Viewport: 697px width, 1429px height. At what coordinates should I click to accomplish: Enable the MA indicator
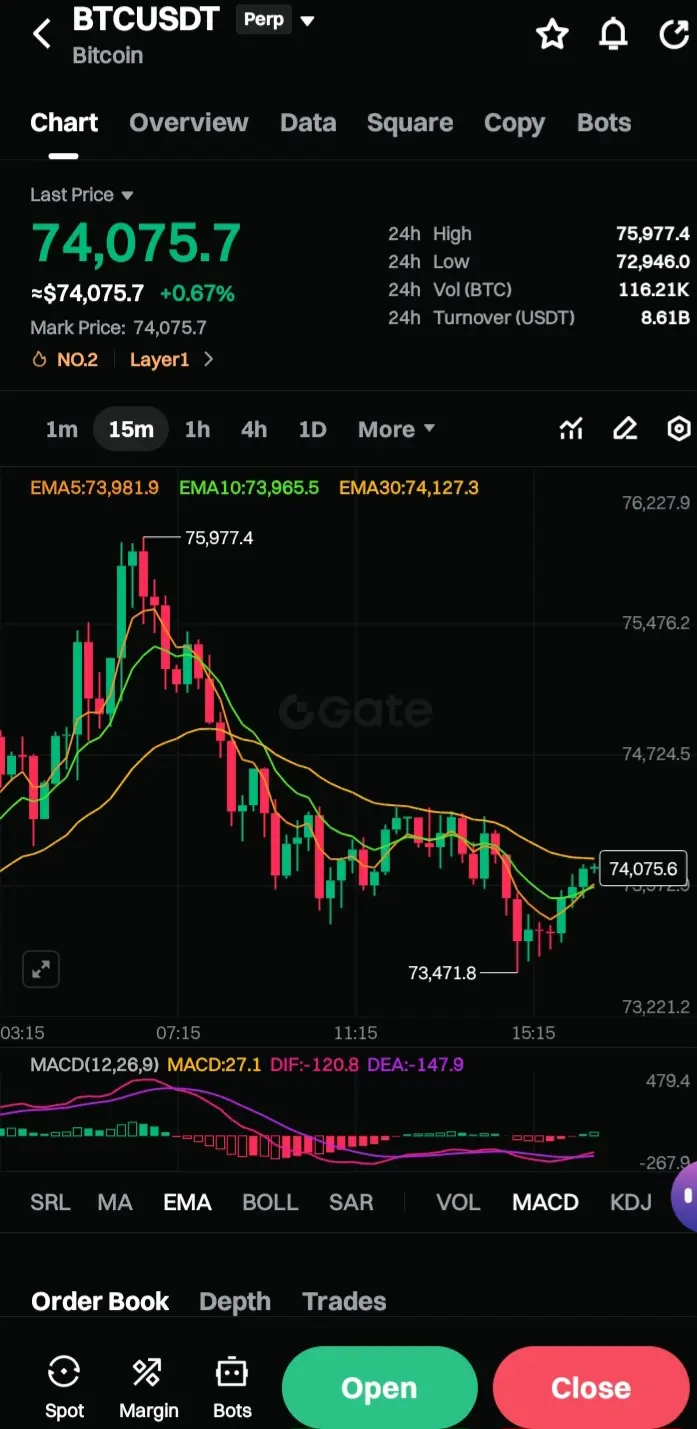pyautogui.click(x=115, y=1202)
